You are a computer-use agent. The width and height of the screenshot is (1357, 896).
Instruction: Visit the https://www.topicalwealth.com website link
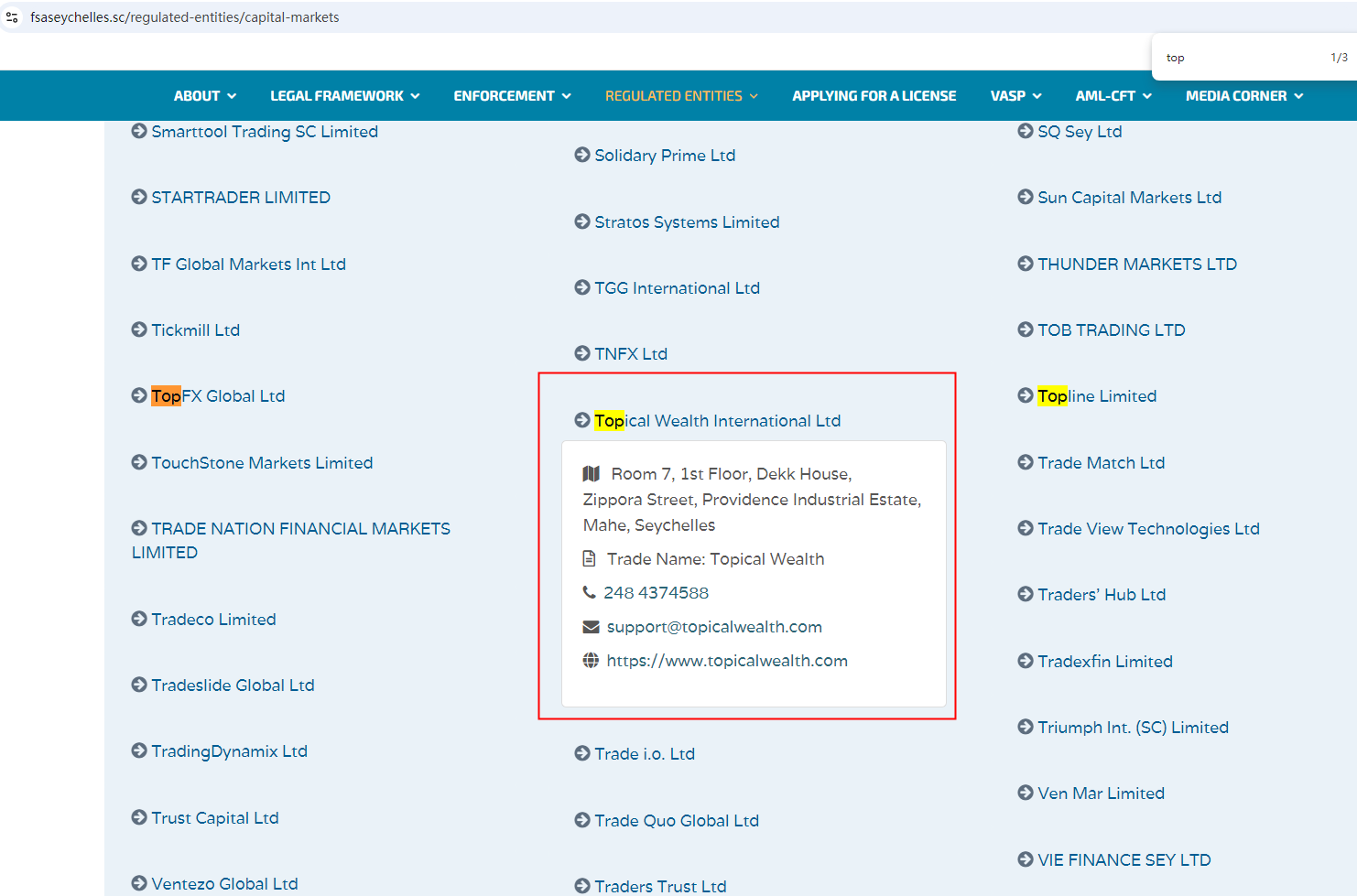pos(727,661)
